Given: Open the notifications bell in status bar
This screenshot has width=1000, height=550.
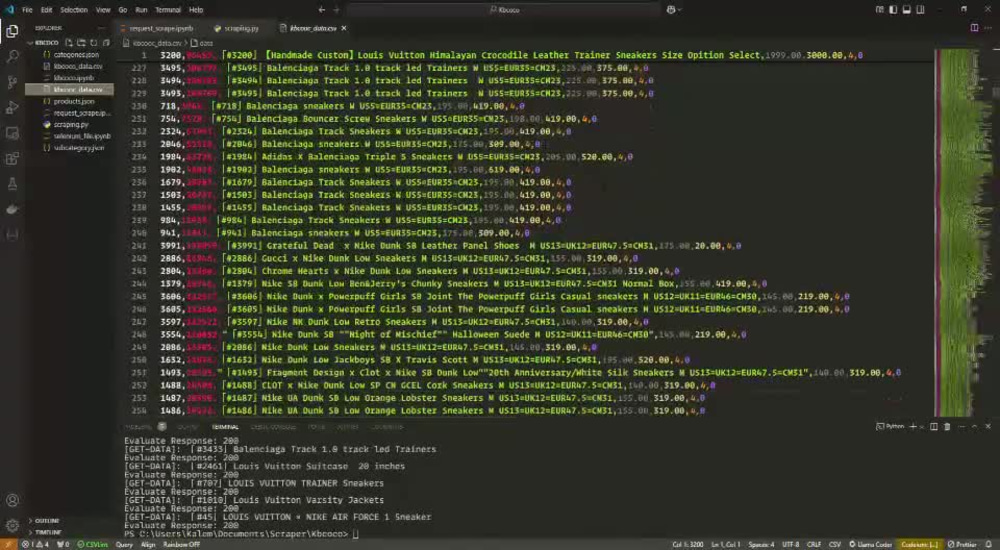Looking at the screenshot, I should [x=989, y=544].
